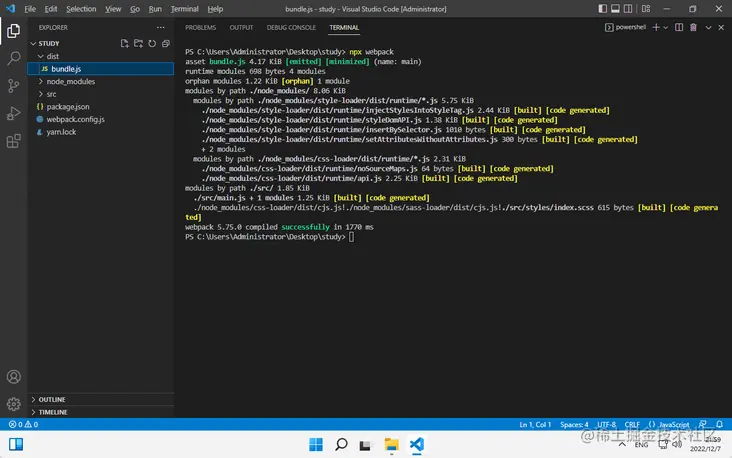Viewport: 732px width, 458px height.
Task: Expand the TIMELINE section
Action: [x=101, y=412]
